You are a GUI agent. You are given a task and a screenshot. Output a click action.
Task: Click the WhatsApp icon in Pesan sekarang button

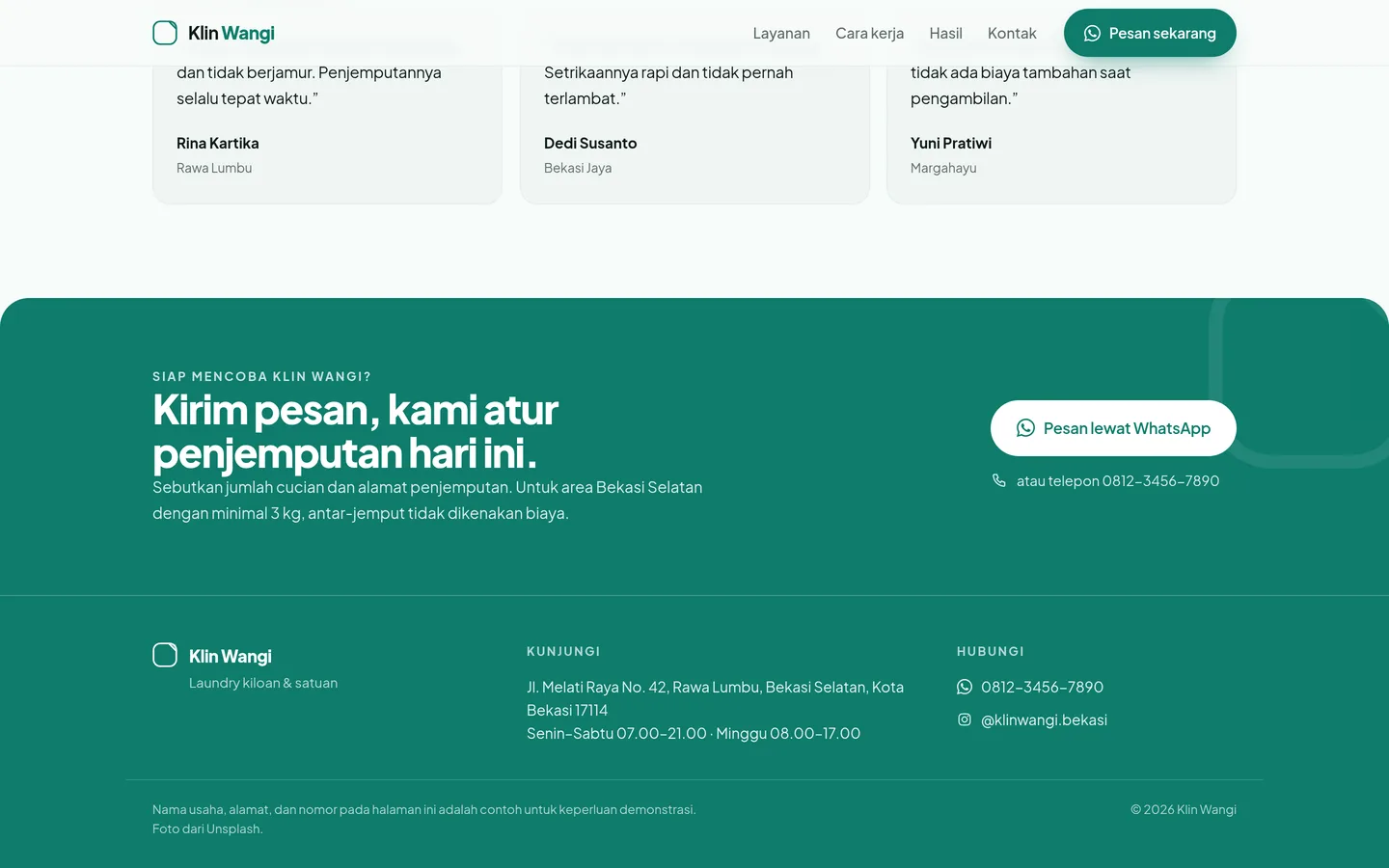point(1092,34)
